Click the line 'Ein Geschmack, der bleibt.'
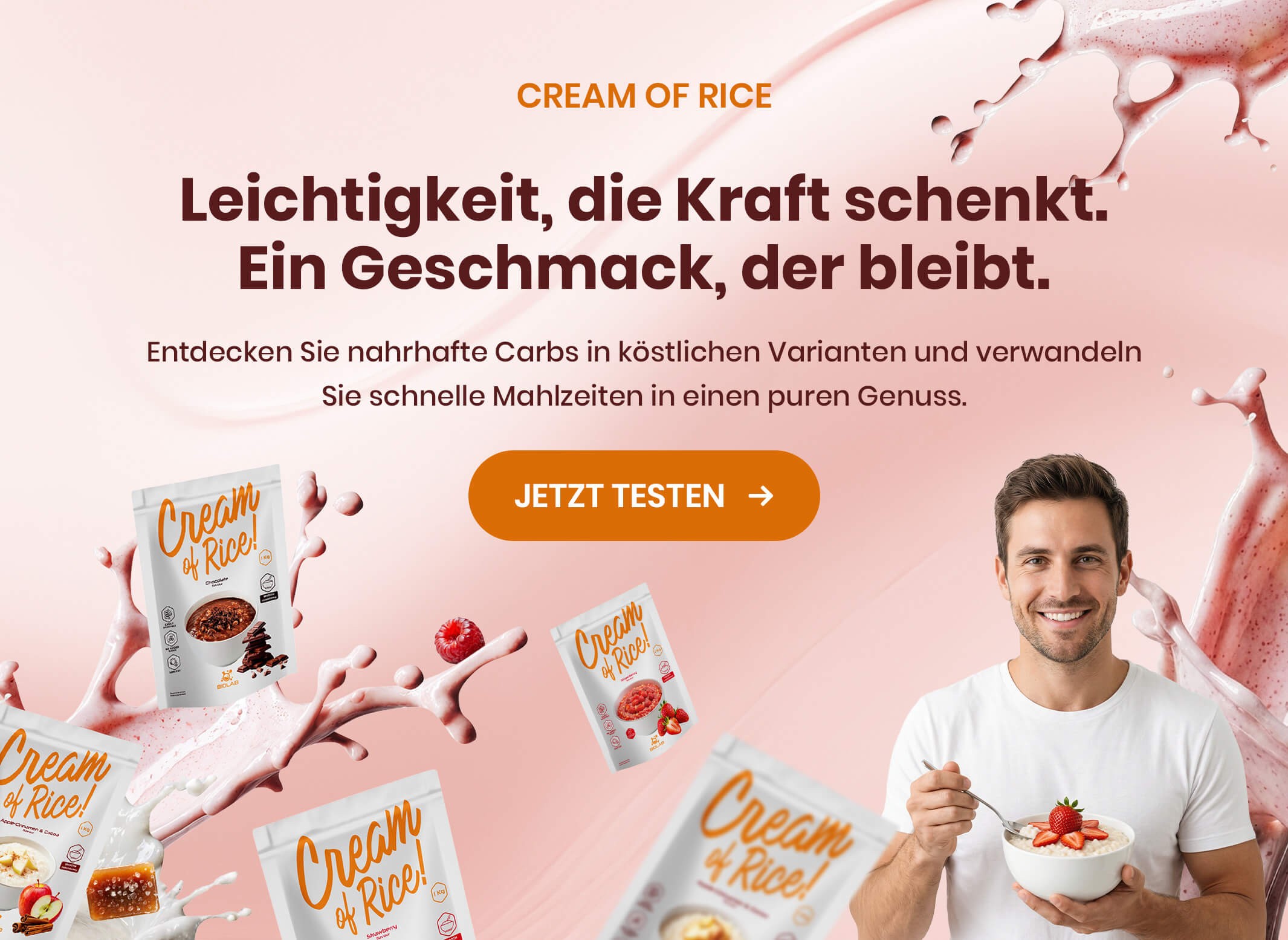This screenshot has height=940, width=1288. point(644,268)
